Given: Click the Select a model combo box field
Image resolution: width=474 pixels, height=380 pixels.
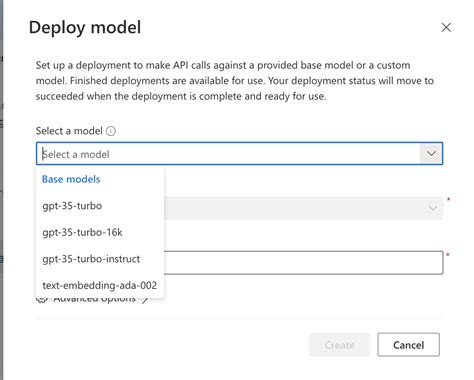Looking at the screenshot, I should [239, 154].
